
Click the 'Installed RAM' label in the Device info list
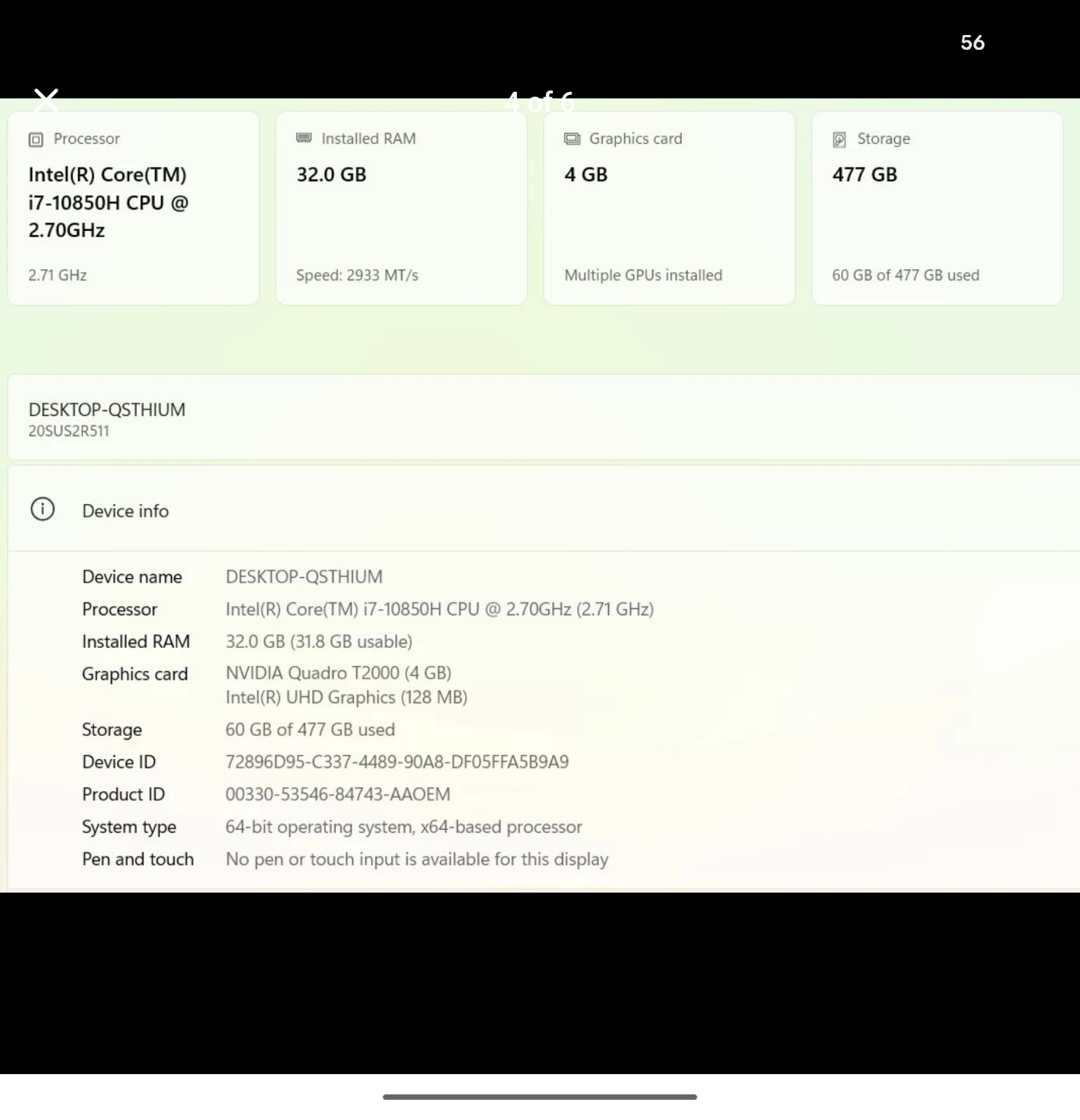pyautogui.click(x=136, y=642)
